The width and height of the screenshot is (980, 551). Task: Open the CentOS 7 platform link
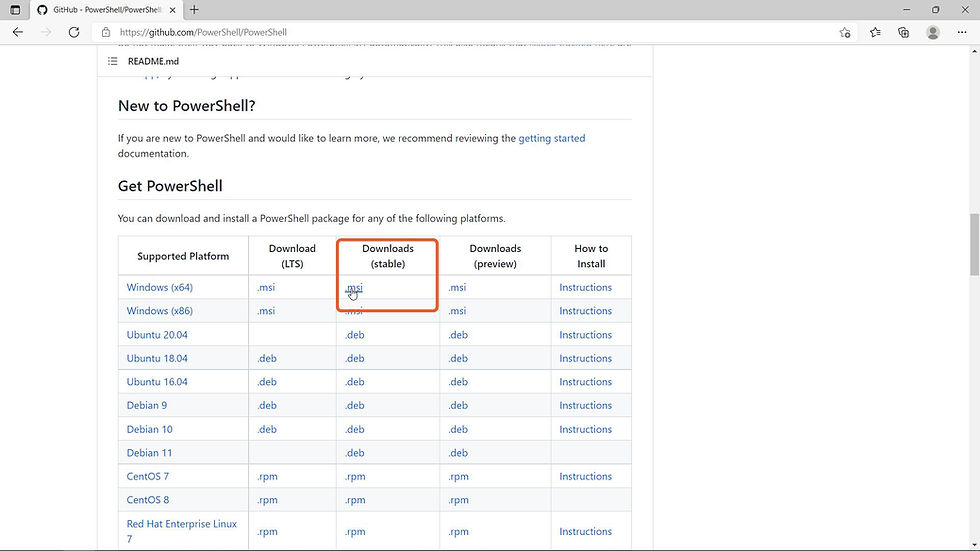pyautogui.click(x=148, y=476)
